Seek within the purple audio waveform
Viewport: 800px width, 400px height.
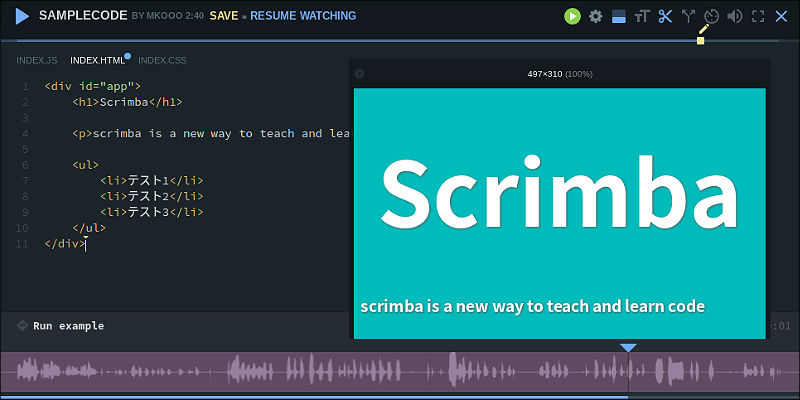coord(400,371)
